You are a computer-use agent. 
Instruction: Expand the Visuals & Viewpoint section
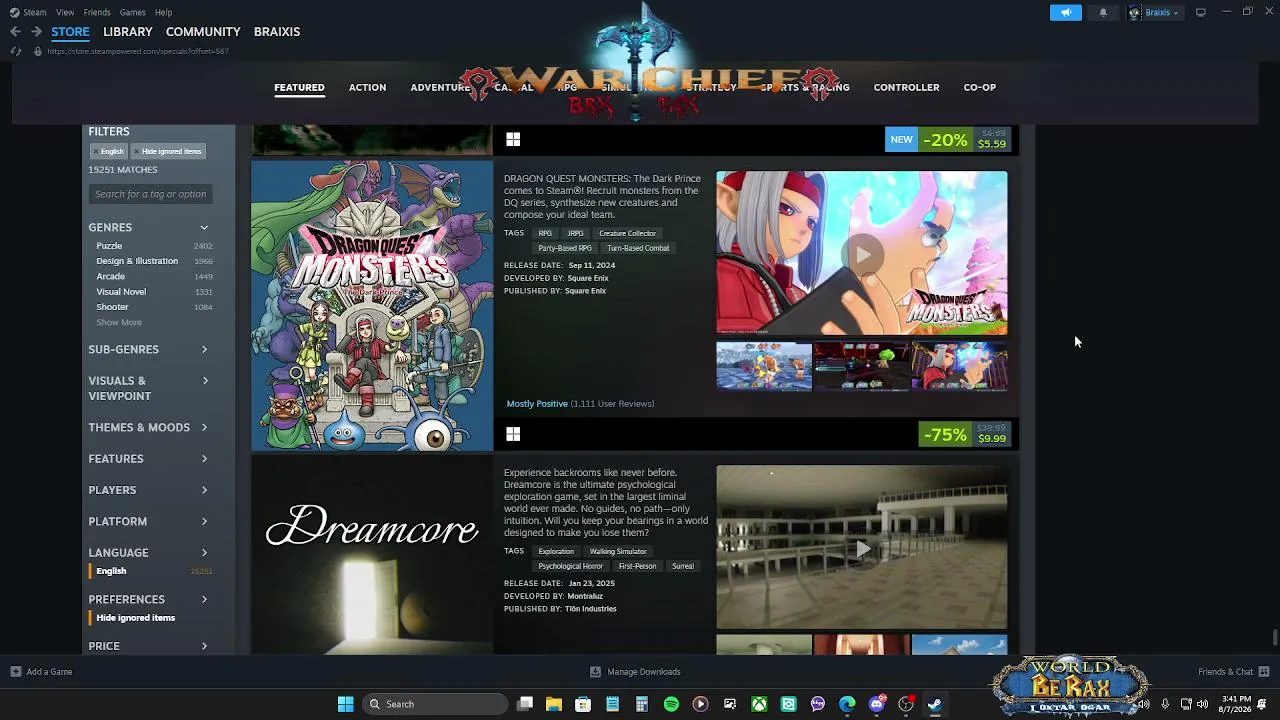coord(149,388)
